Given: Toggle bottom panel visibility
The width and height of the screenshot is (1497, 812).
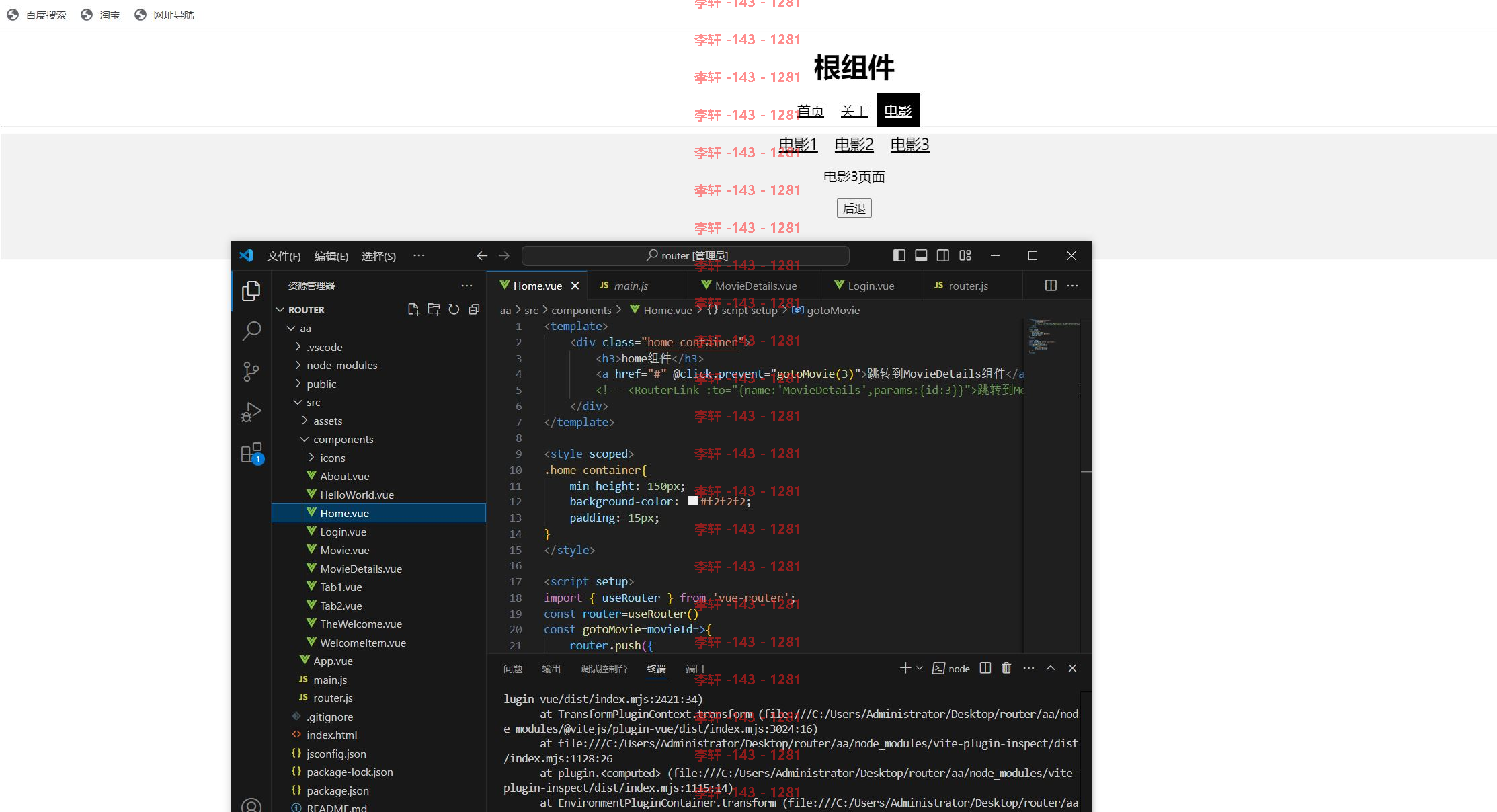Looking at the screenshot, I should tap(921, 255).
